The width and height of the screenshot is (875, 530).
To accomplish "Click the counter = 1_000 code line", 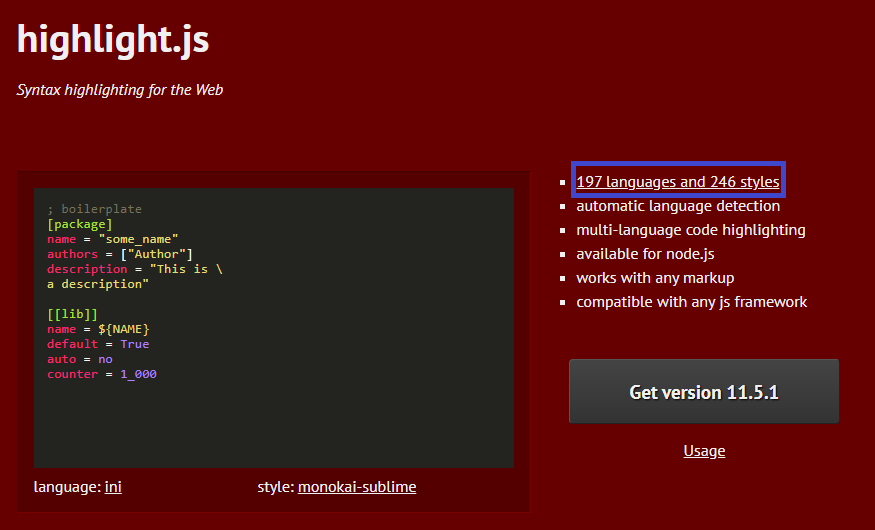I will 102,374.
